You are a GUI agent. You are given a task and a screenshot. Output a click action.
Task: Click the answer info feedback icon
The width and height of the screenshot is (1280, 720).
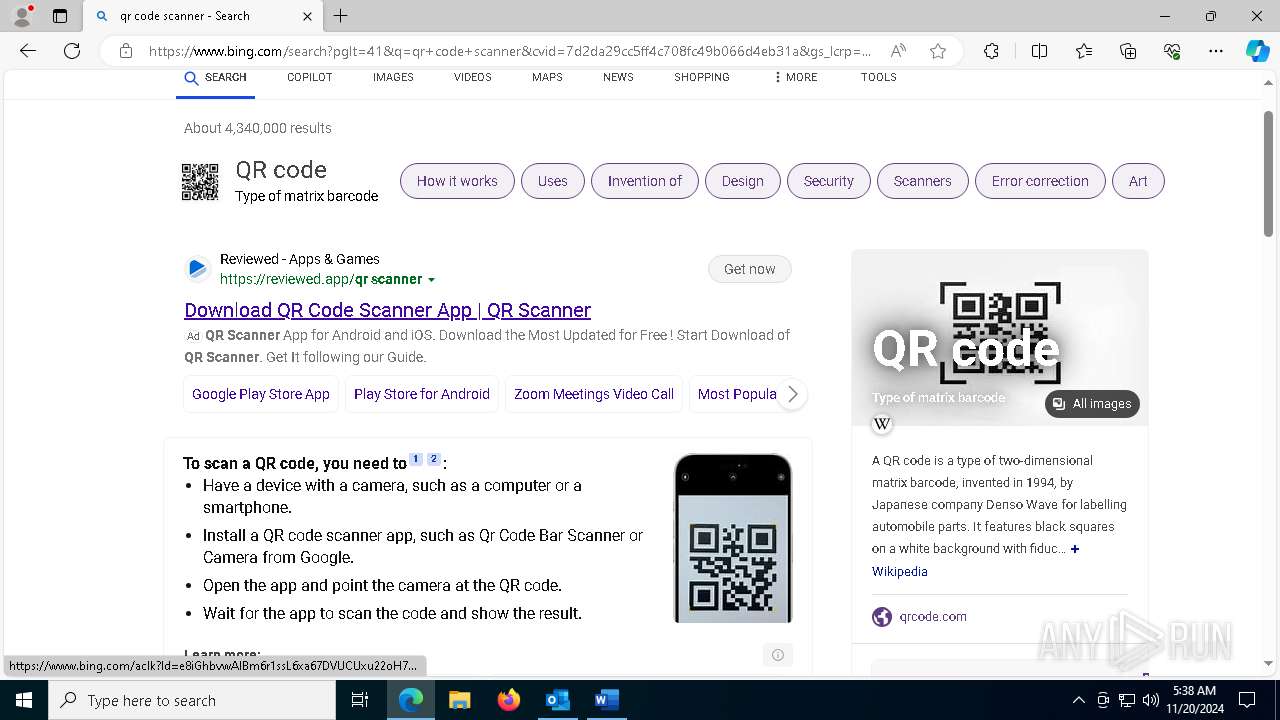pos(777,655)
